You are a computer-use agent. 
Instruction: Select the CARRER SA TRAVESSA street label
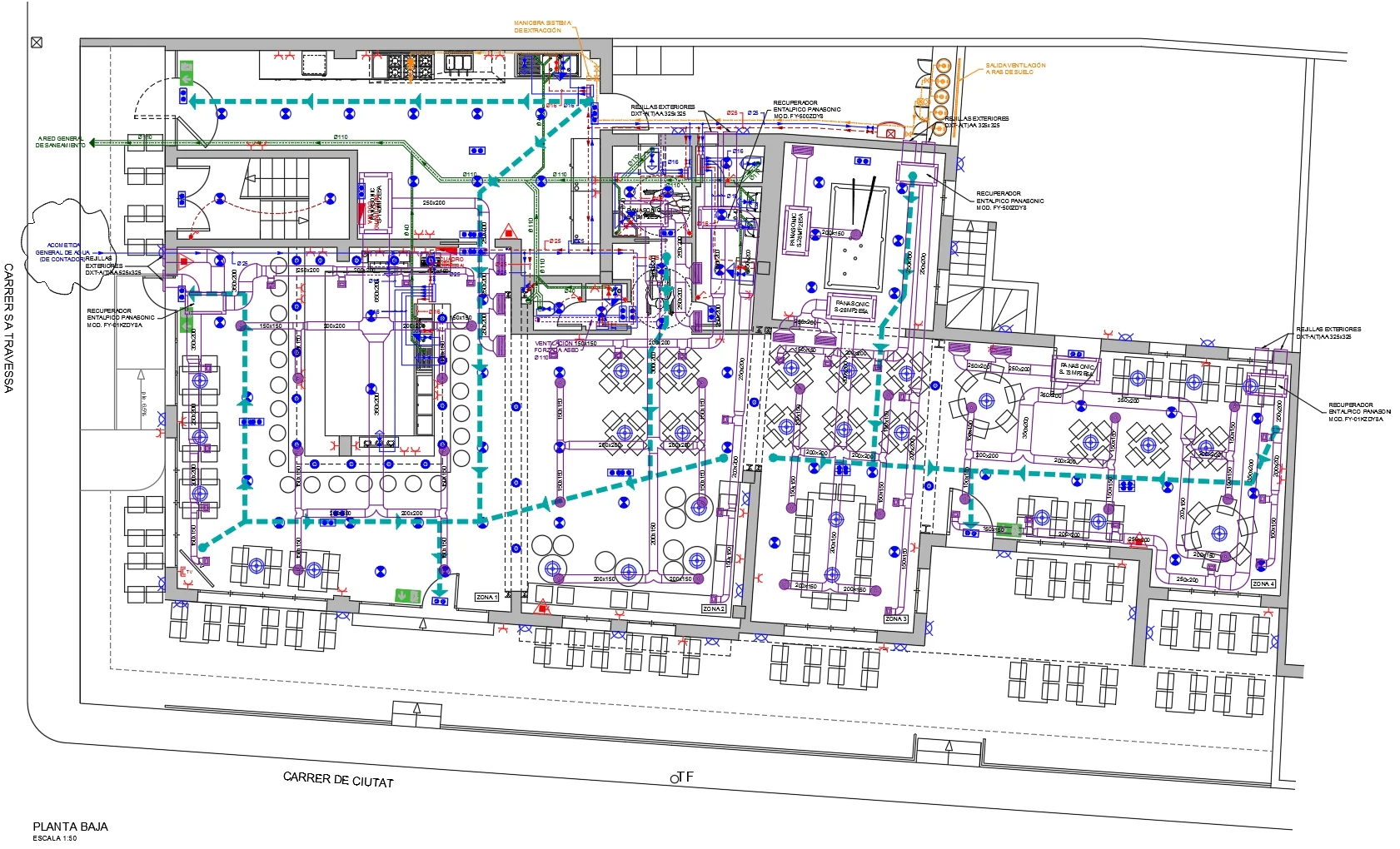click(9, 328)
